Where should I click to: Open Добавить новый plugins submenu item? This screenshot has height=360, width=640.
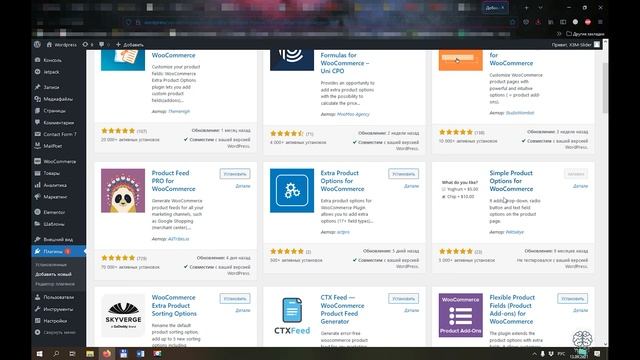(x=53, y=274)
